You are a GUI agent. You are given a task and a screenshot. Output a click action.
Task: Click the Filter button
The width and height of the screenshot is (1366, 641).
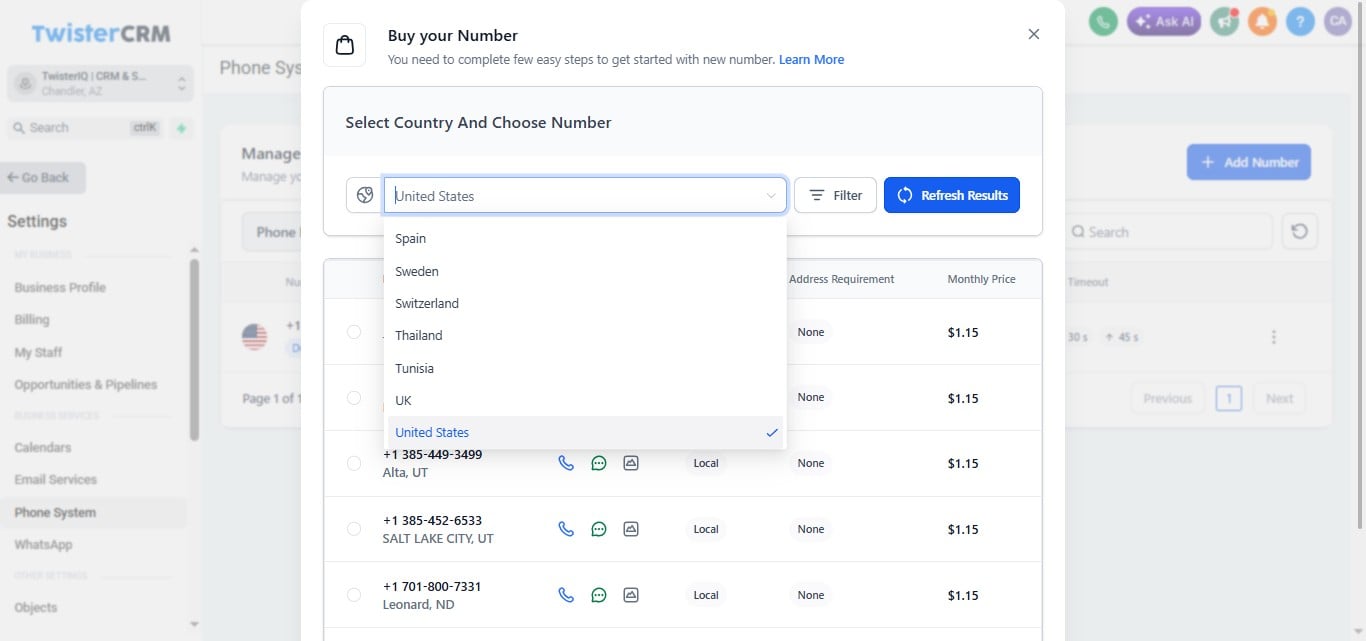tap(835, 195)
